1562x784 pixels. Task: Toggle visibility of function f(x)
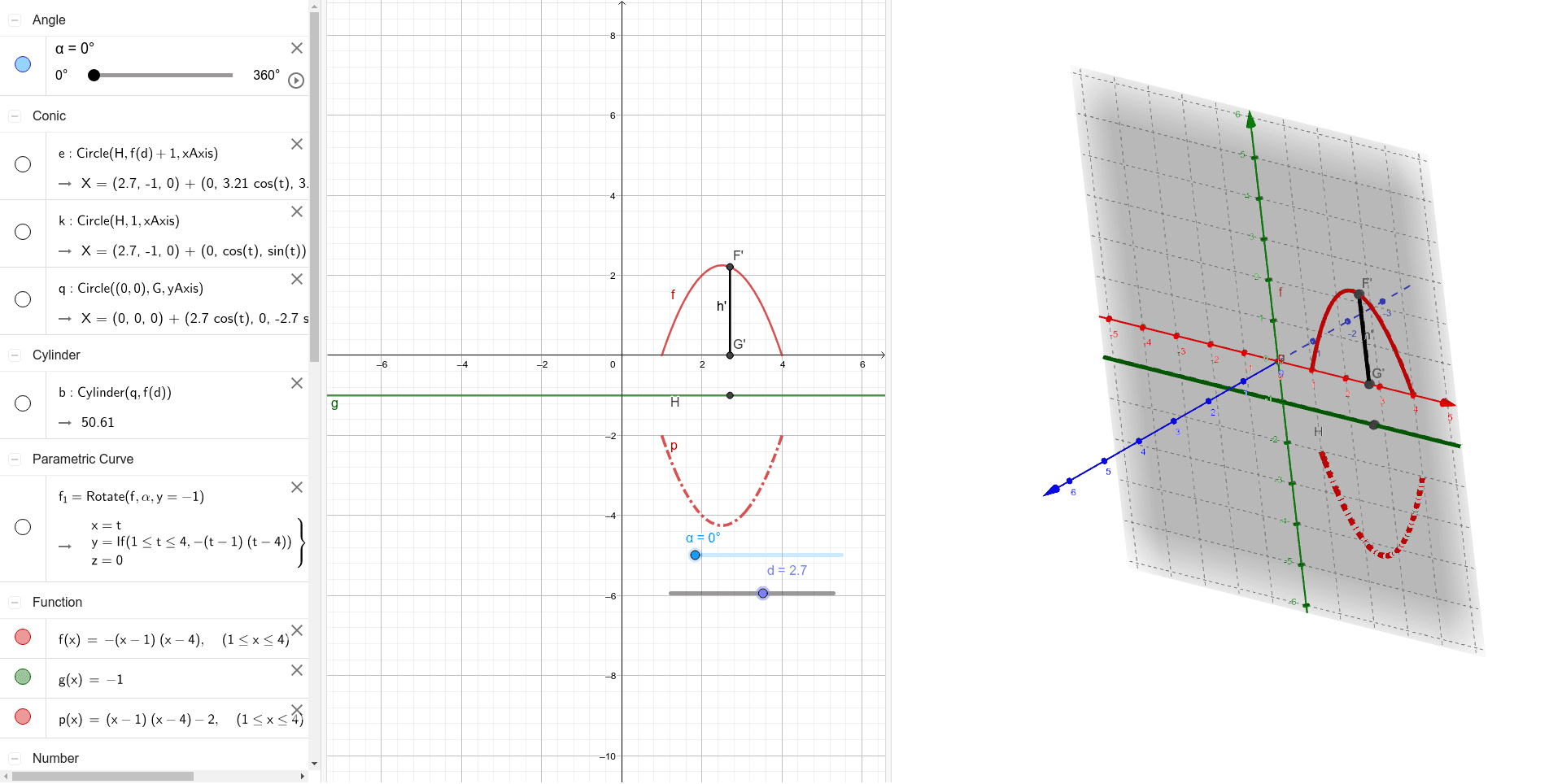pos(23,637)
